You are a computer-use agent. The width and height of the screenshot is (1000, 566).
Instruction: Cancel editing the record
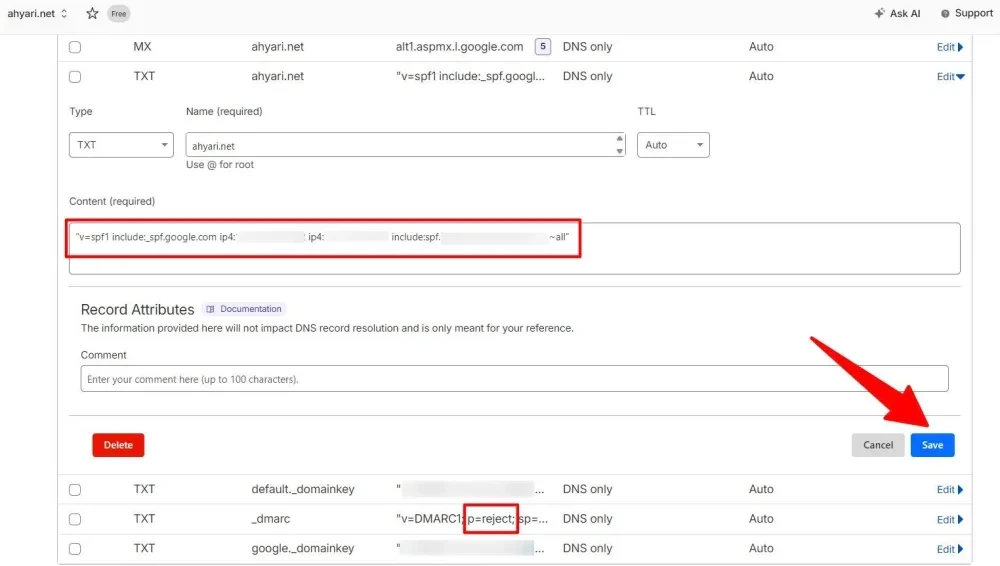point(878,445)
